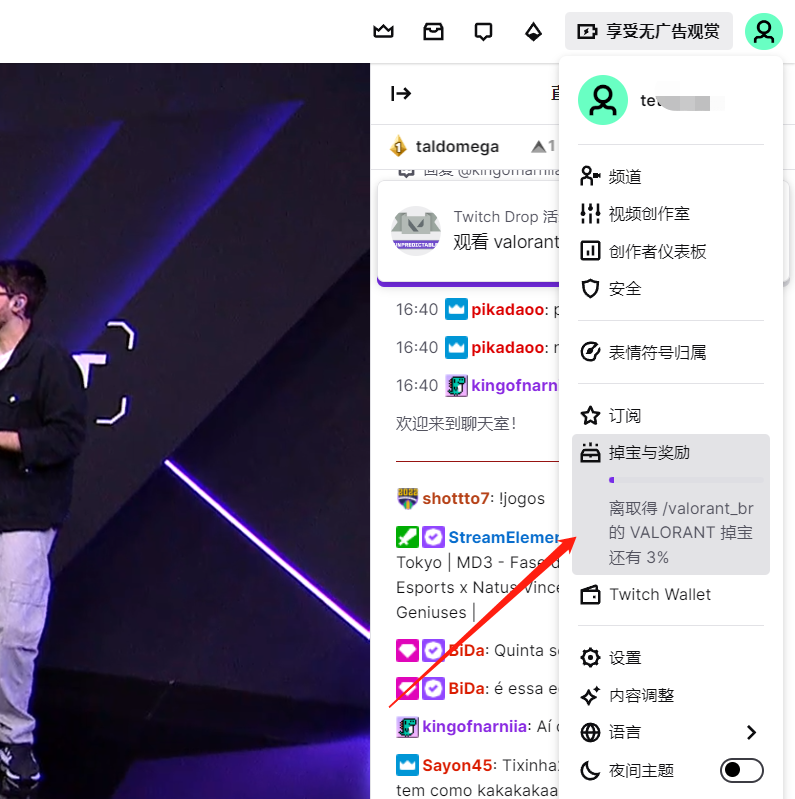Image resolution: width=795 pixels, height=799 pixels.
Task: Open 表情符号归属 menu item
Action: point(671,352)
